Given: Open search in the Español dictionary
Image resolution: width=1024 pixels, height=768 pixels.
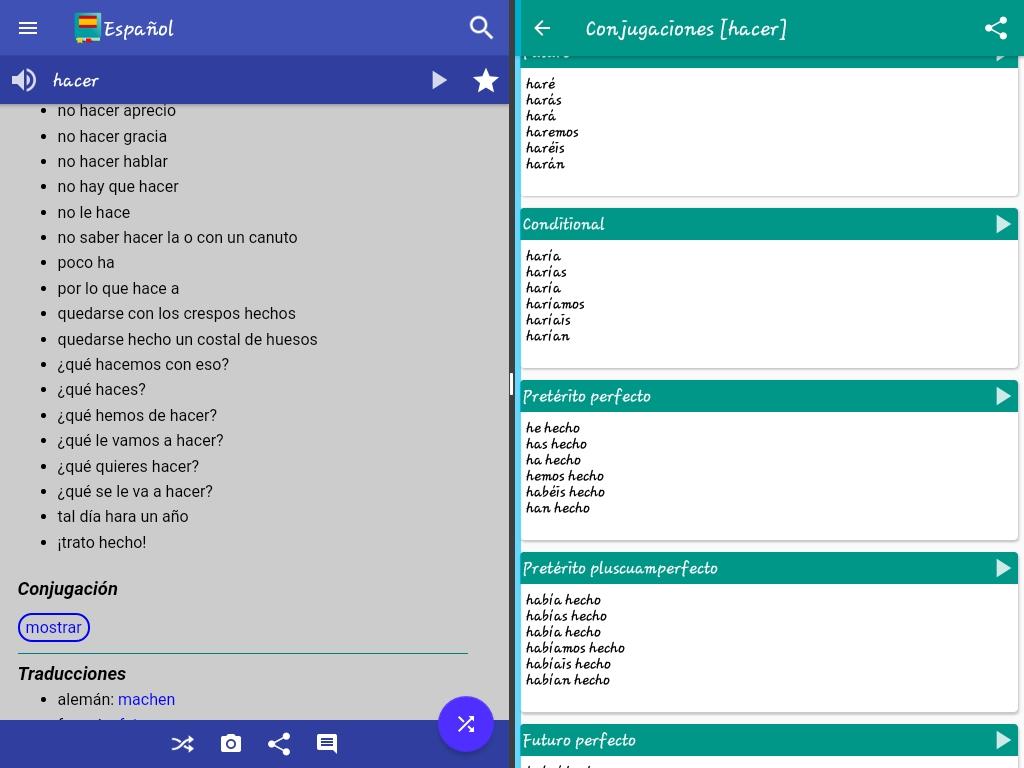Looking at the screenshot, I should pos(481,27).
